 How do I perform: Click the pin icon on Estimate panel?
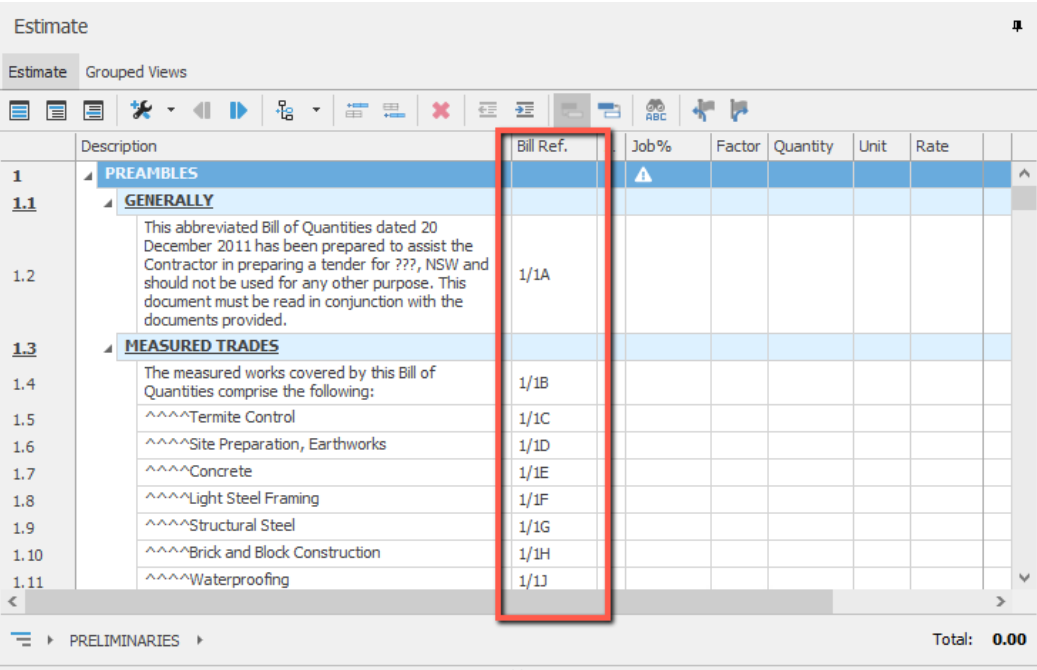tap(1017, 27)
